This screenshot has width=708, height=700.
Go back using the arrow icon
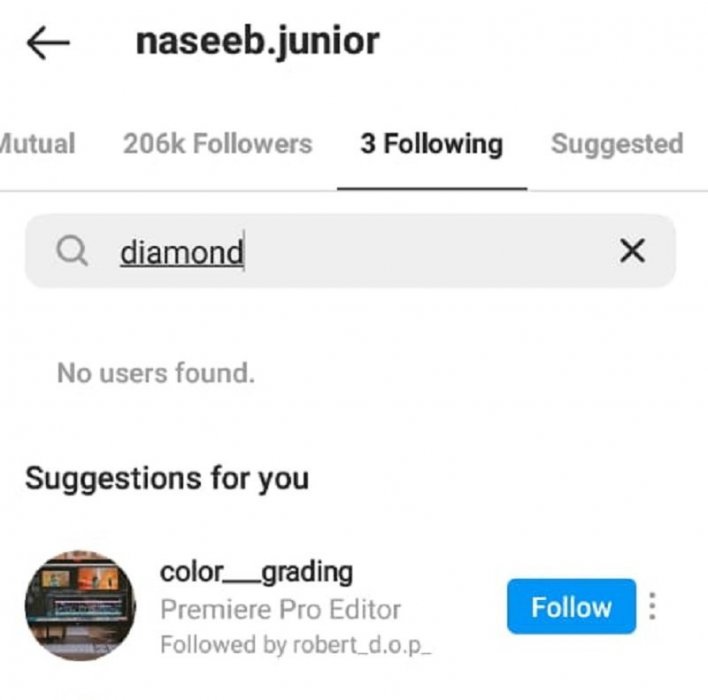(x=48, y=43)
